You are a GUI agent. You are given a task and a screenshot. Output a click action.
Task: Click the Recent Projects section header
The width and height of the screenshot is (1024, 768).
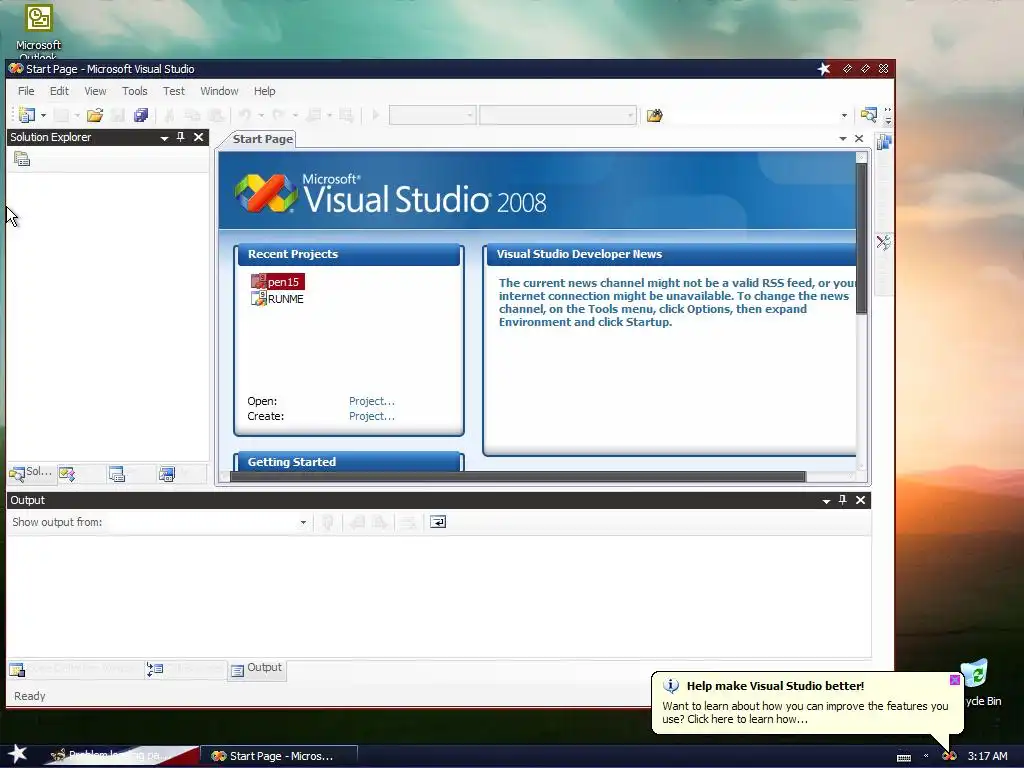coord(349,254)
